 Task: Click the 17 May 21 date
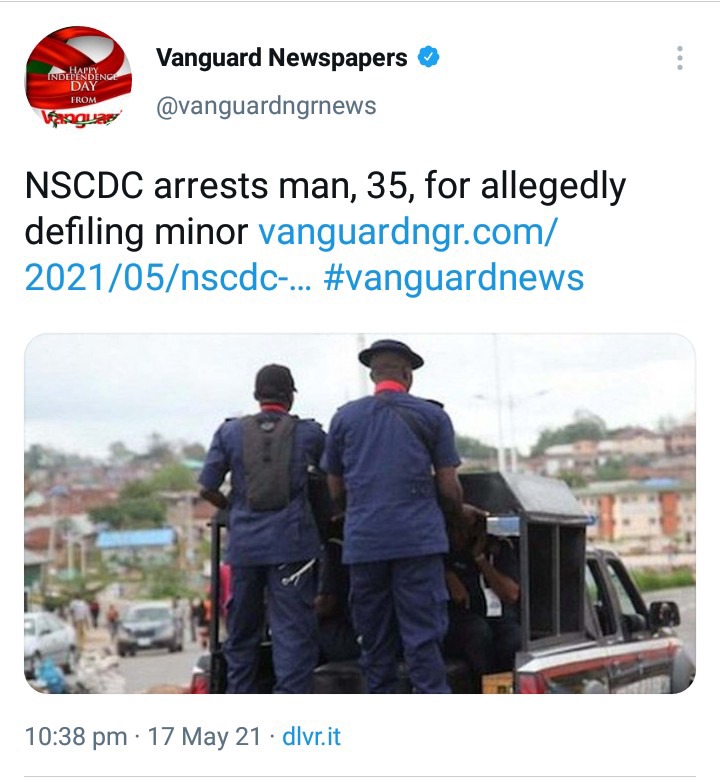(x=204, y=736)
